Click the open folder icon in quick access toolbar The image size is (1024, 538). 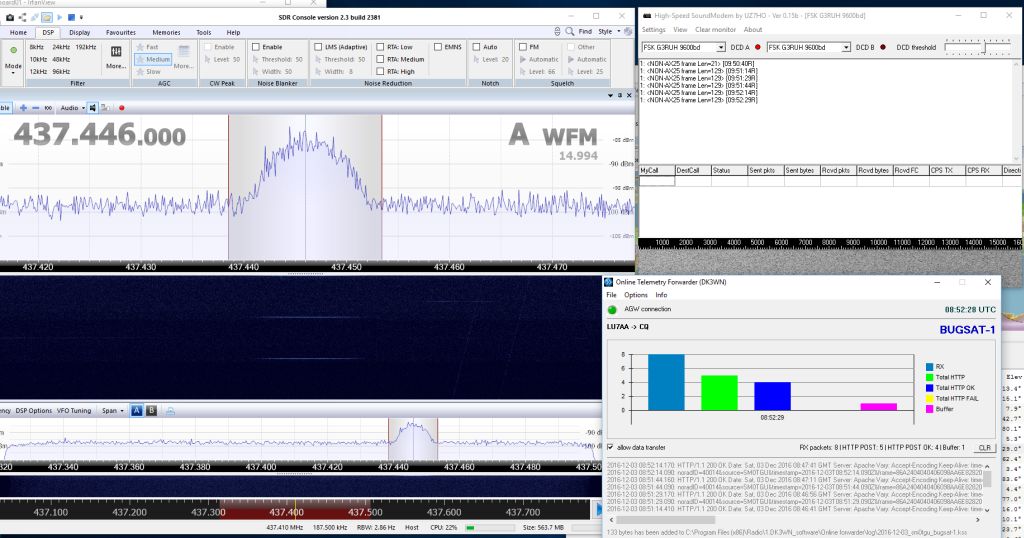(47, 17)
